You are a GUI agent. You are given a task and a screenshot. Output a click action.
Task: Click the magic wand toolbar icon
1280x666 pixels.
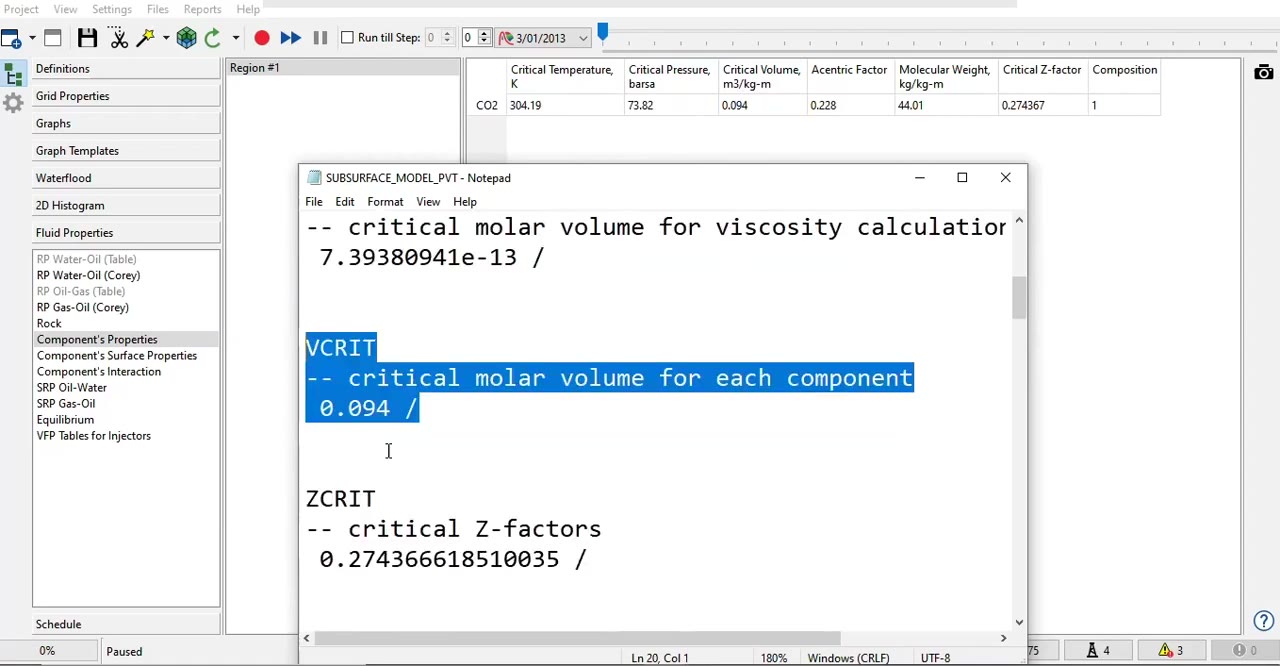coord(146,37)
